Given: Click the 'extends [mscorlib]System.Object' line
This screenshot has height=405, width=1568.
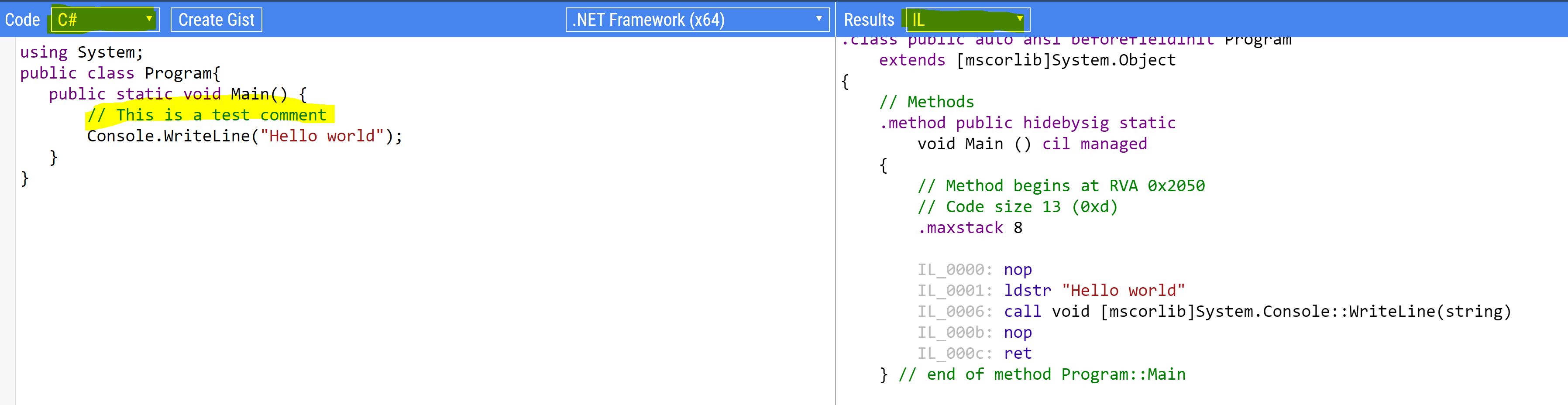Looking at the screenshot, I should coord(1027,60).
